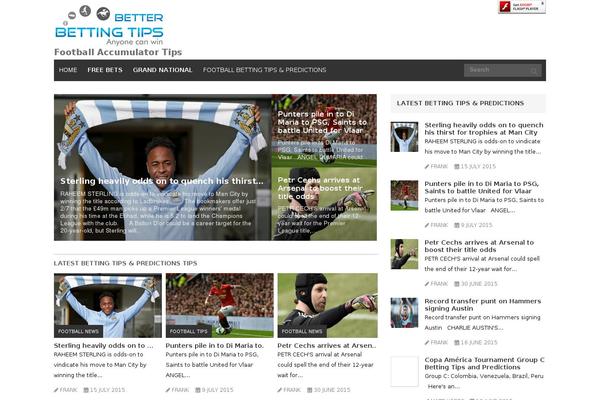600x400 pixels.
Task: Open the HOME menu item
Action: [68, 70]
